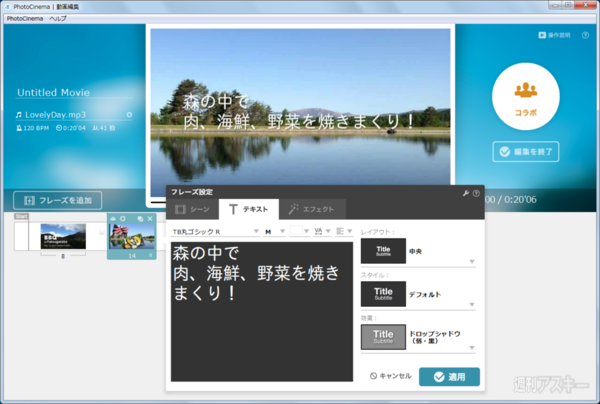Click the 編集を終了 button
600x404 pixels.
point(526,152)
